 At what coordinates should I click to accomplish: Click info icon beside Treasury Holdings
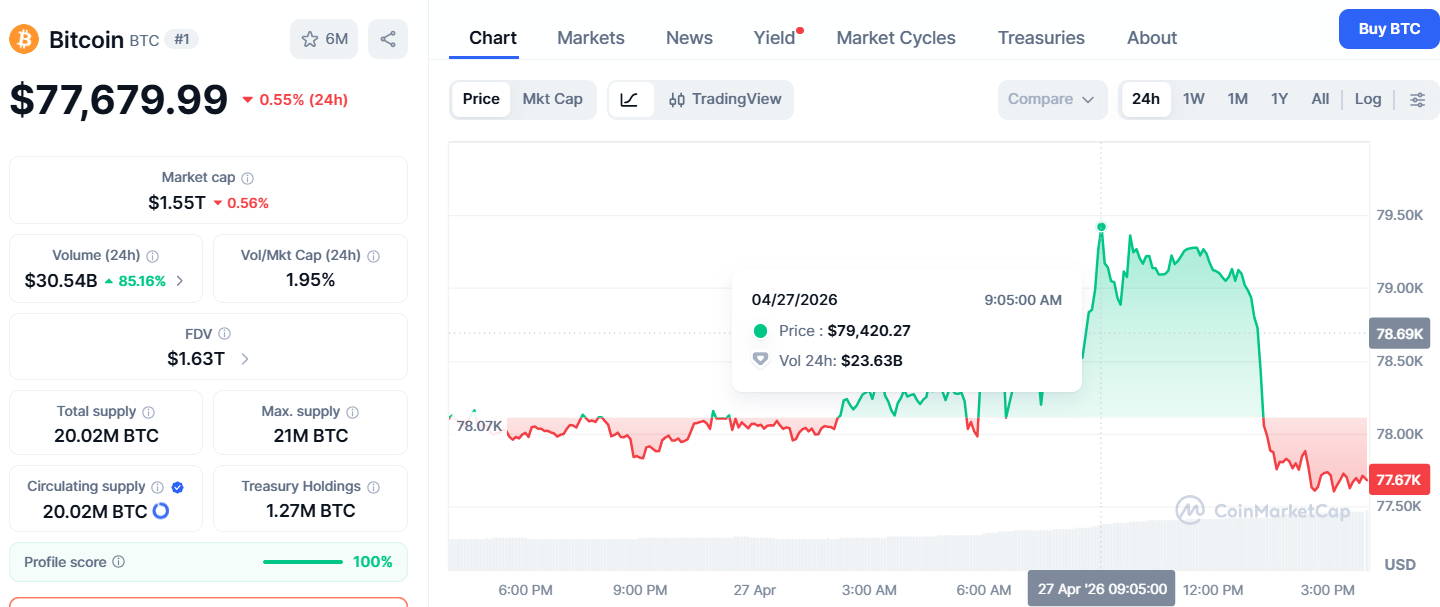point(373,487)
